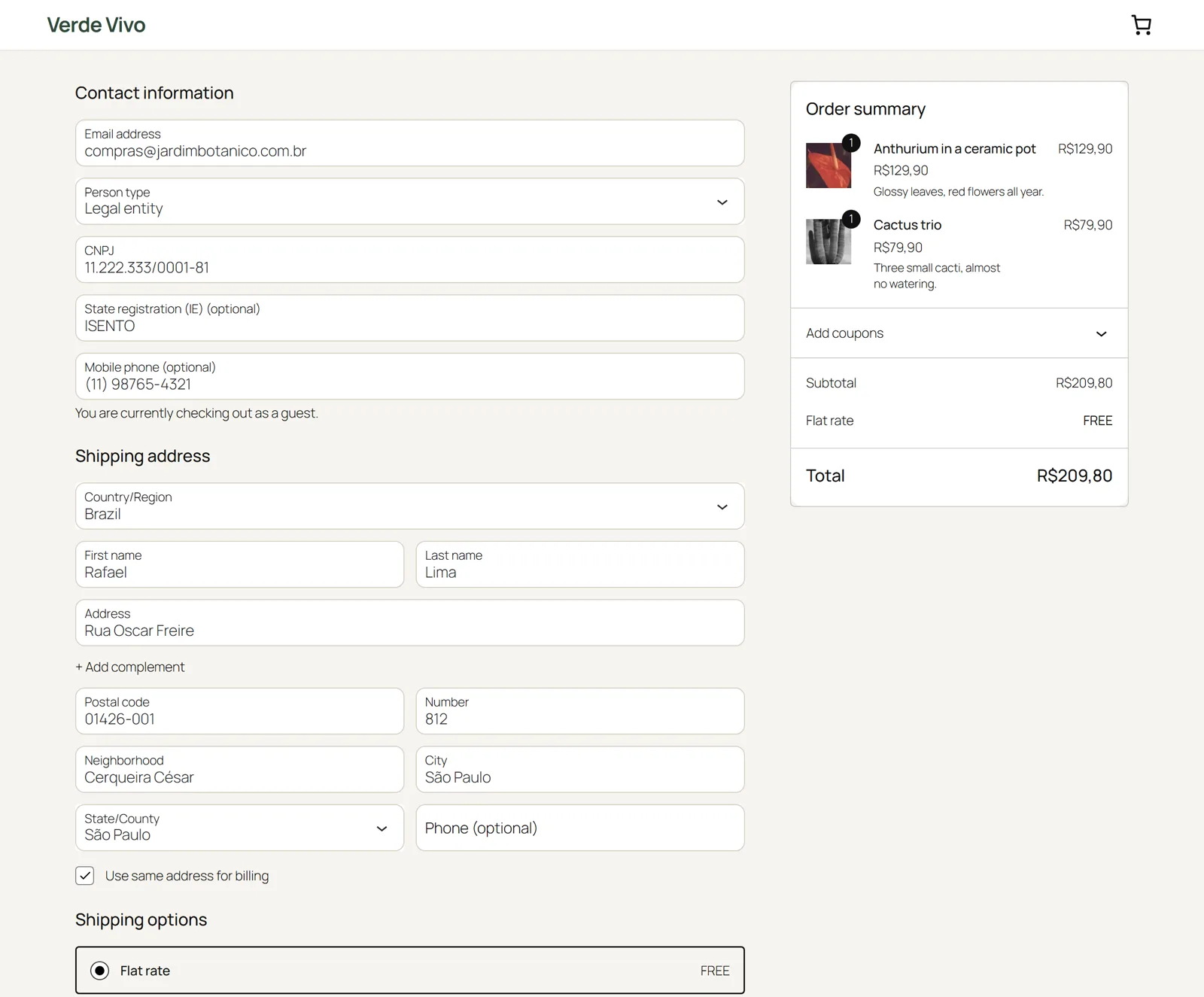Screen dimensions: 1204x997
Task: Click the Postal code field
Action: pyautogui.click(x=240, y=711)
